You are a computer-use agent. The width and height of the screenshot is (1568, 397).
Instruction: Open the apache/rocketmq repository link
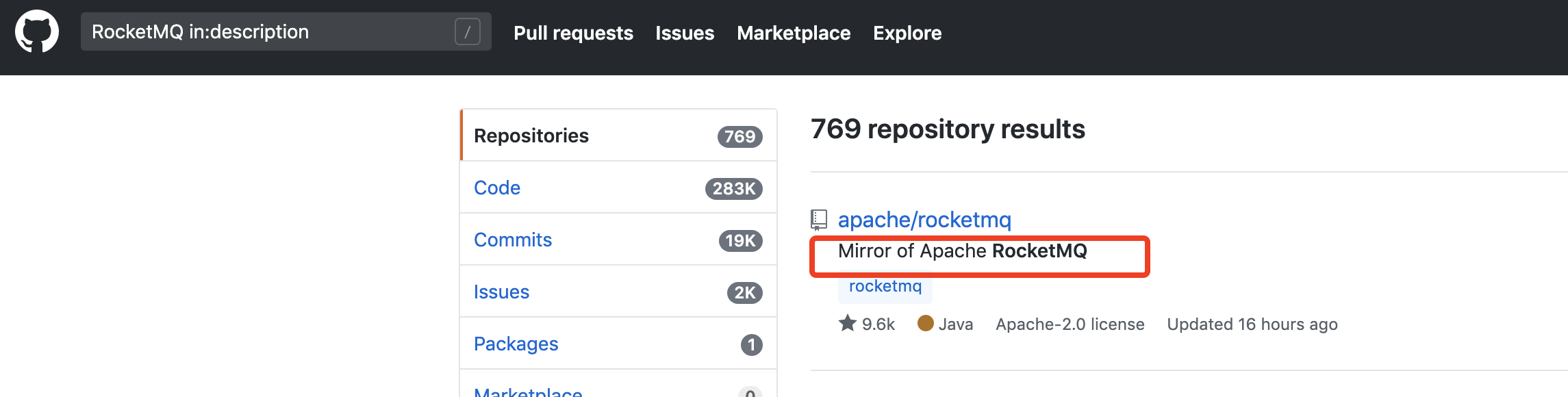coord(924,220)
